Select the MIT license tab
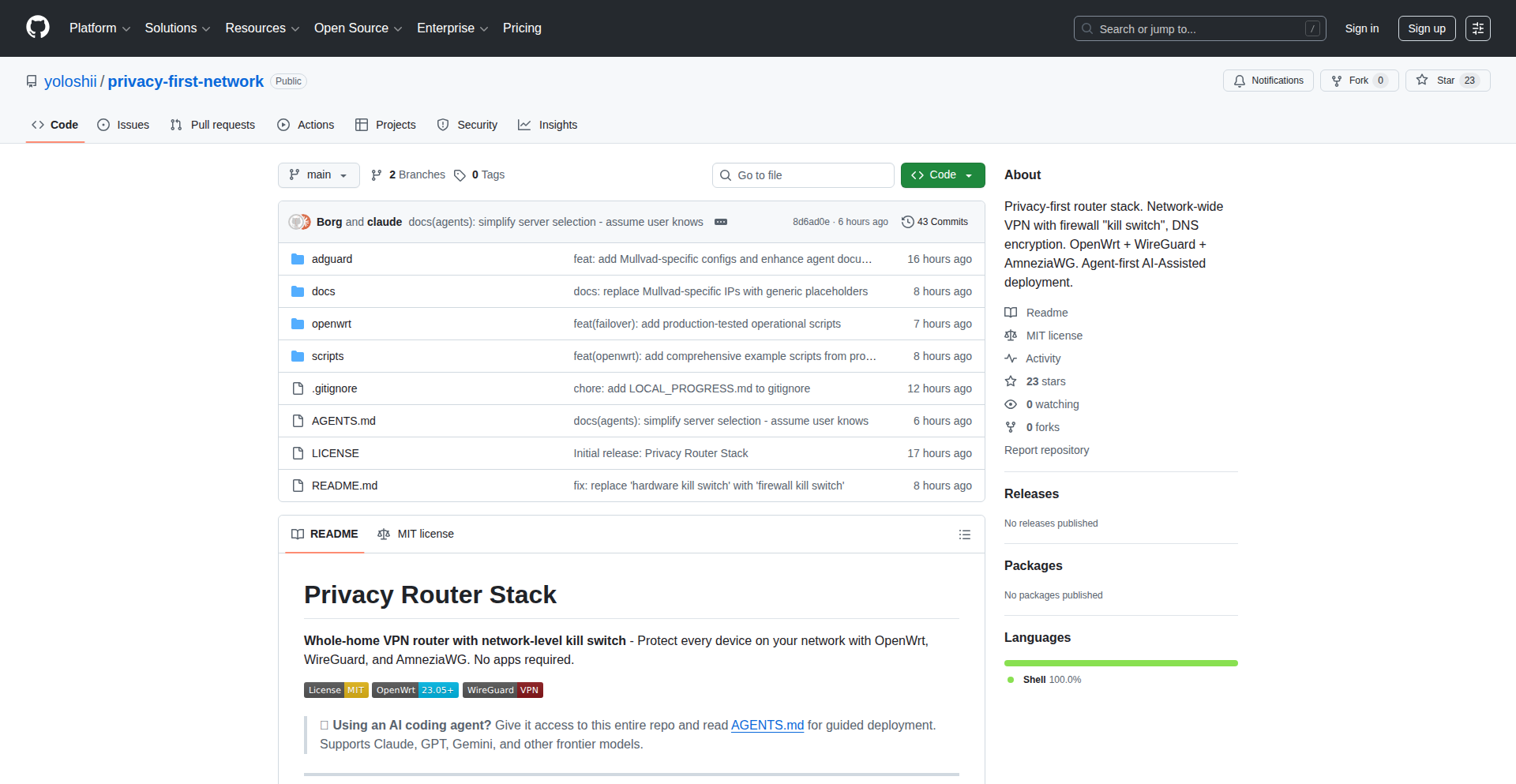The width and height of the screenshot is (1516, 784). click(x=416, y=535)
